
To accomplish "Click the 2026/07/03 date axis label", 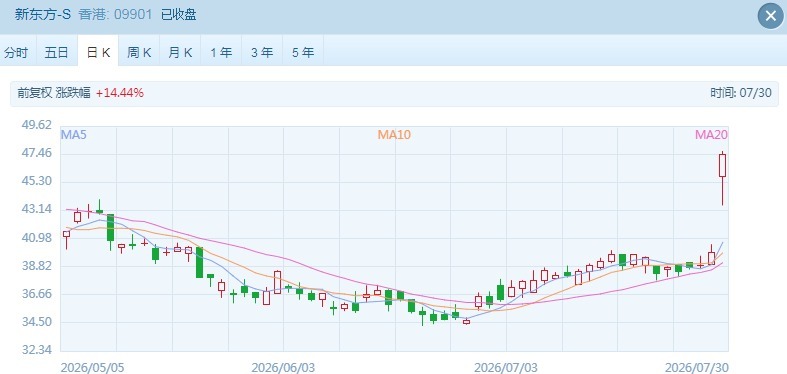I will (505, 367).
